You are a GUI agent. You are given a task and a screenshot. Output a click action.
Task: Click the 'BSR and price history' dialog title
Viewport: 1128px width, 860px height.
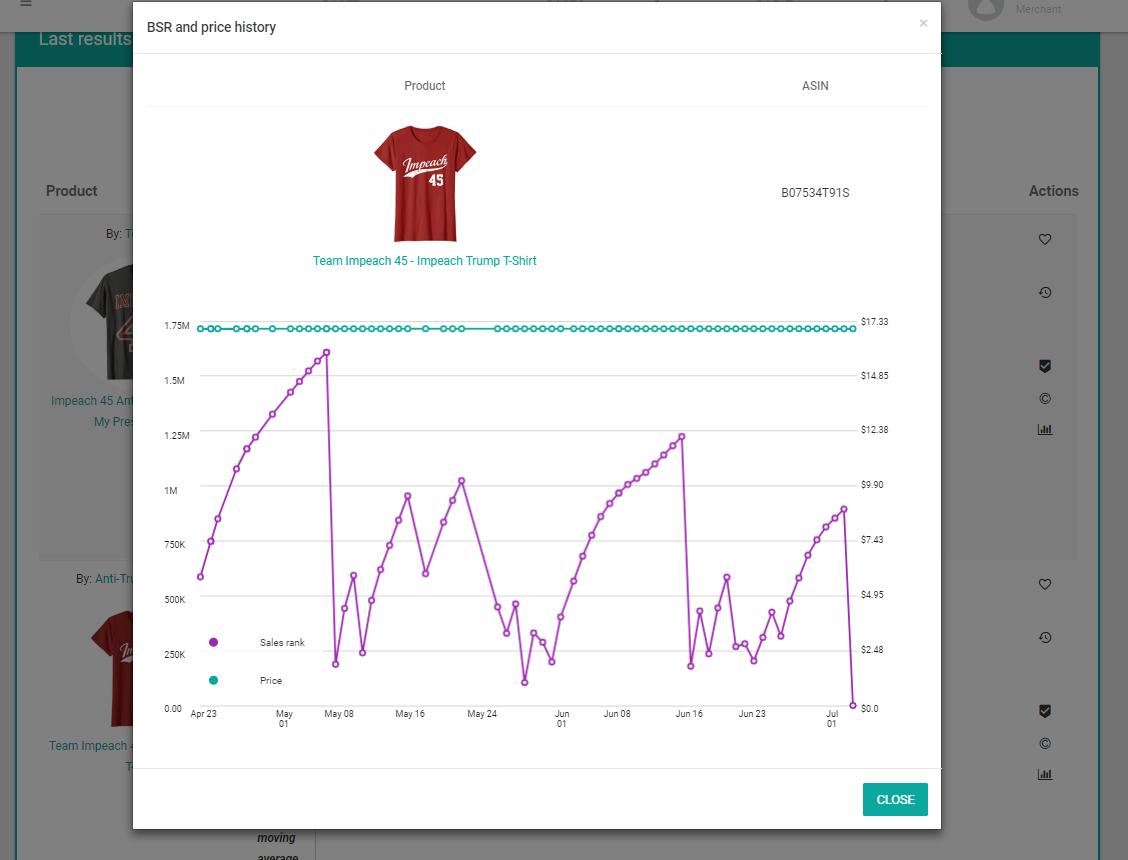(212, 27)
